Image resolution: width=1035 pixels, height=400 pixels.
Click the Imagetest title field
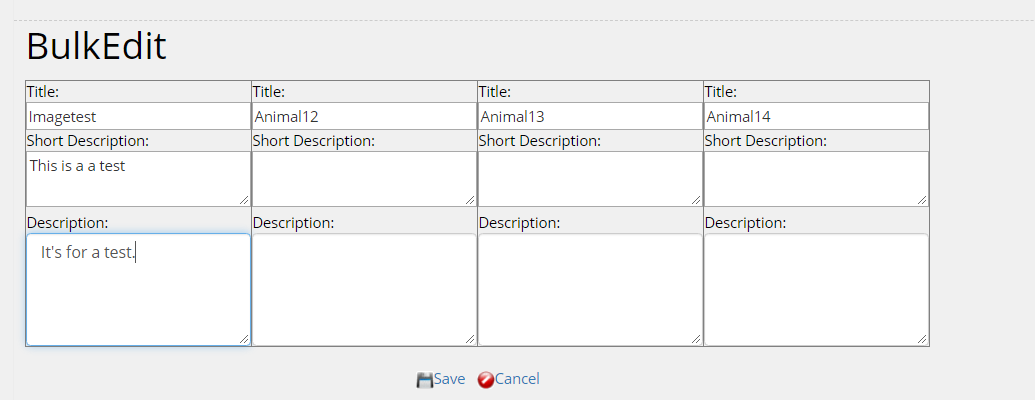tap(138, 116)
